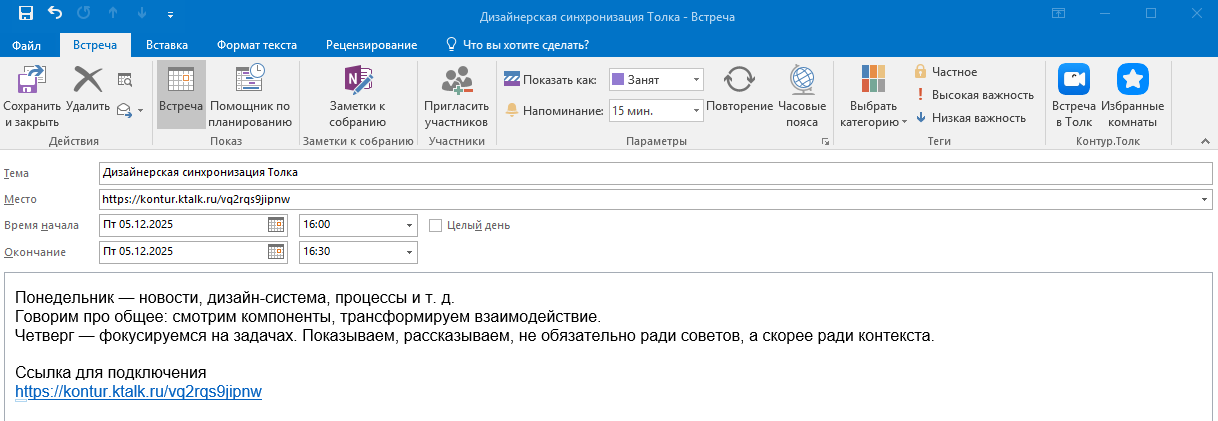
Task: Click Save and Close icon
Action: (32, 82)
